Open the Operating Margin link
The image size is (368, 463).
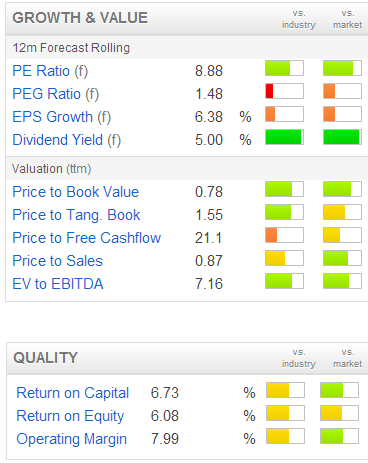[x=72, y=439]
